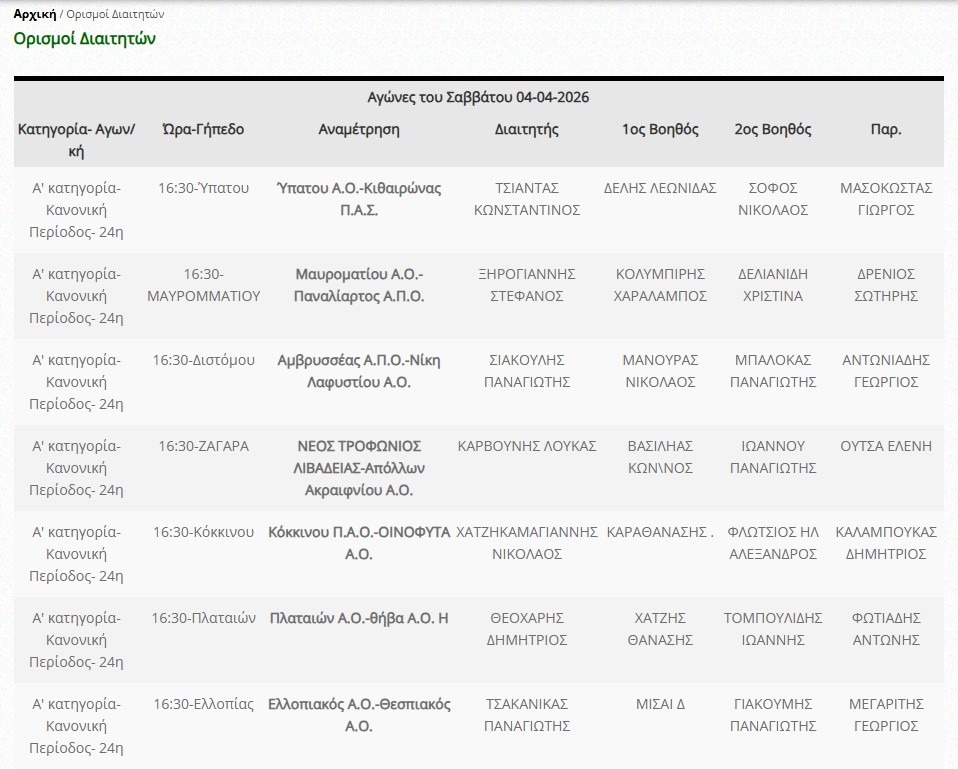Select referee ΤΣΙΑΝΤΑΣ ΚΩΝΣΤΑΝΤΙΝΟΣ cell
Viewport: 958px width, 769px height.
coord(526,199)
